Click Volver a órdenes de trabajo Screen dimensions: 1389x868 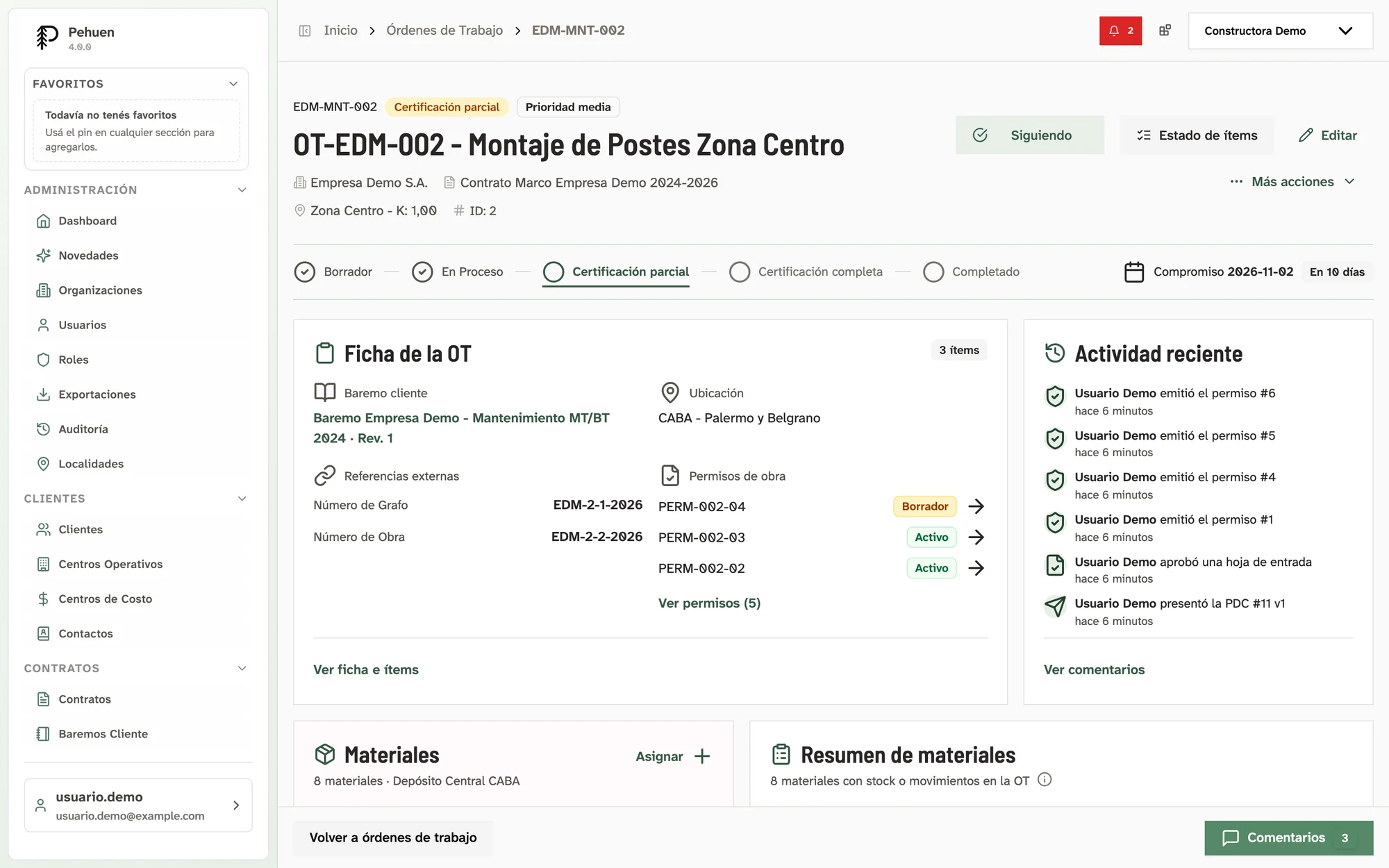tap(393, 837)
